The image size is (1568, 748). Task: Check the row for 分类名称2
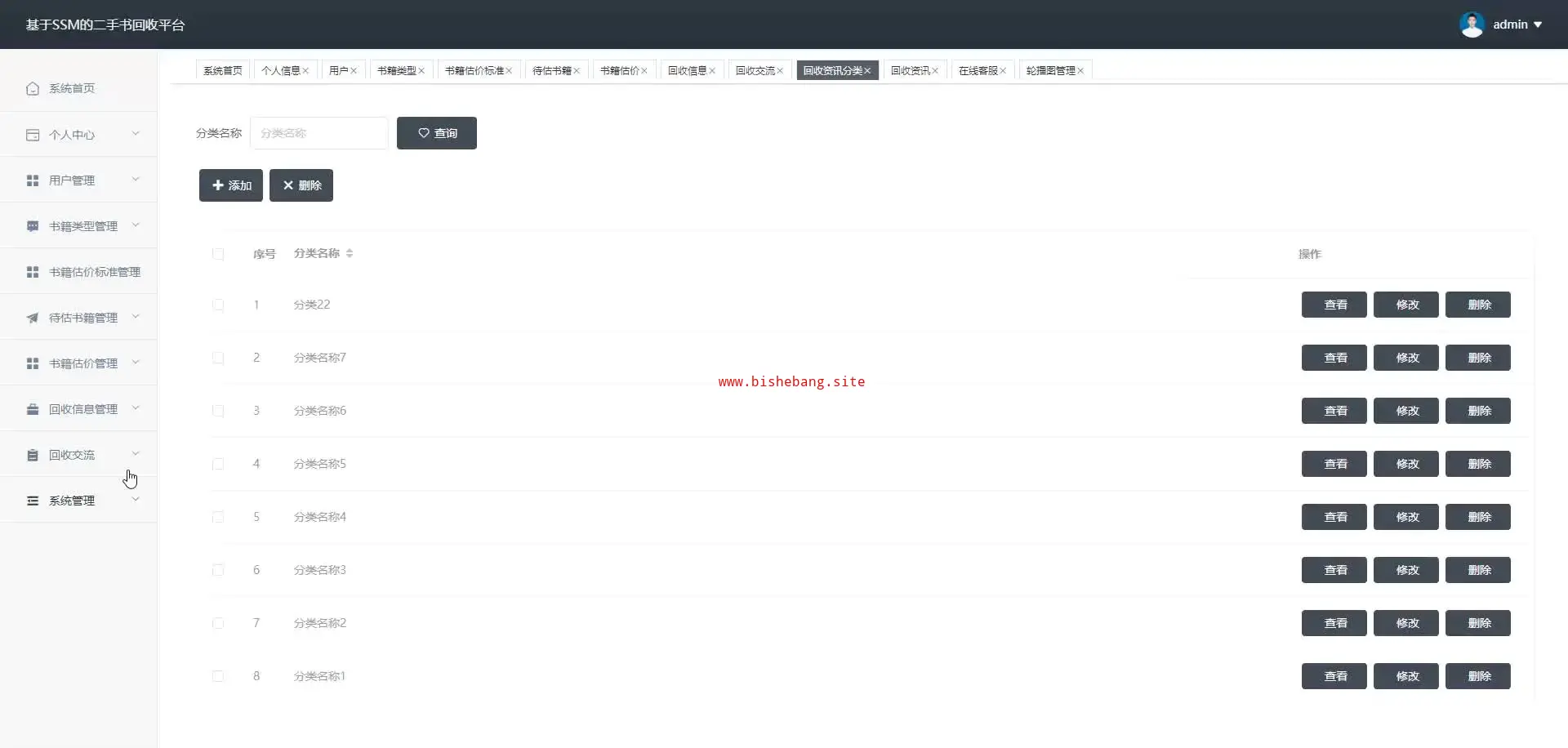pyautogui.click(x=218, y=623)
